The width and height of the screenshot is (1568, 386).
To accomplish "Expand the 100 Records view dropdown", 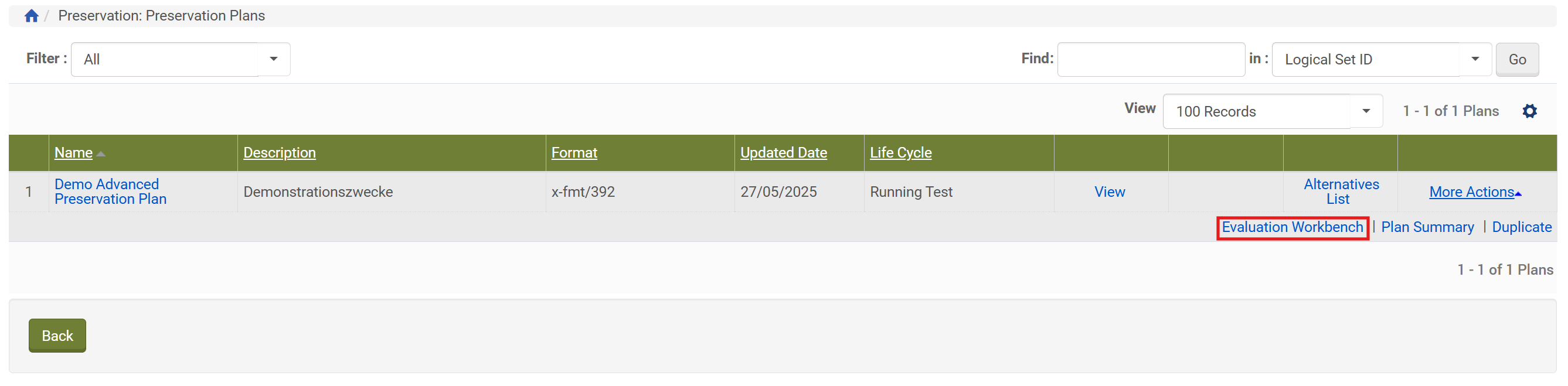I will (x=1271, y=111).
